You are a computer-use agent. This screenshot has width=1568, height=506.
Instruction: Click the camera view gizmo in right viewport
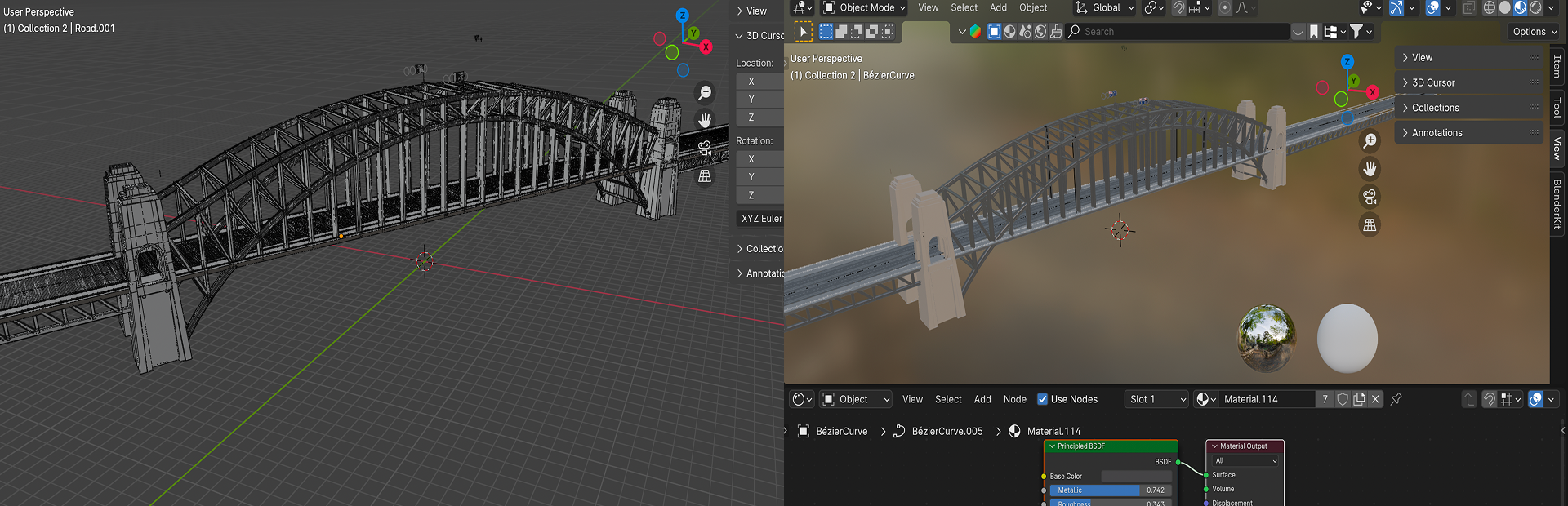[x=1370, y=197]
